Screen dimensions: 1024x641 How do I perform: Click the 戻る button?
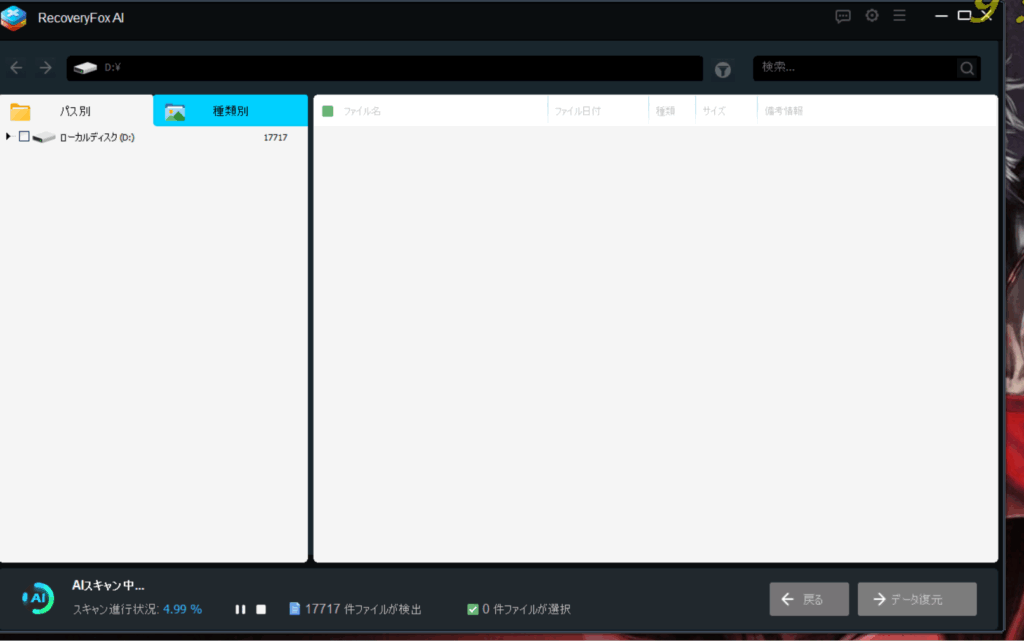(x=809, y=599)
